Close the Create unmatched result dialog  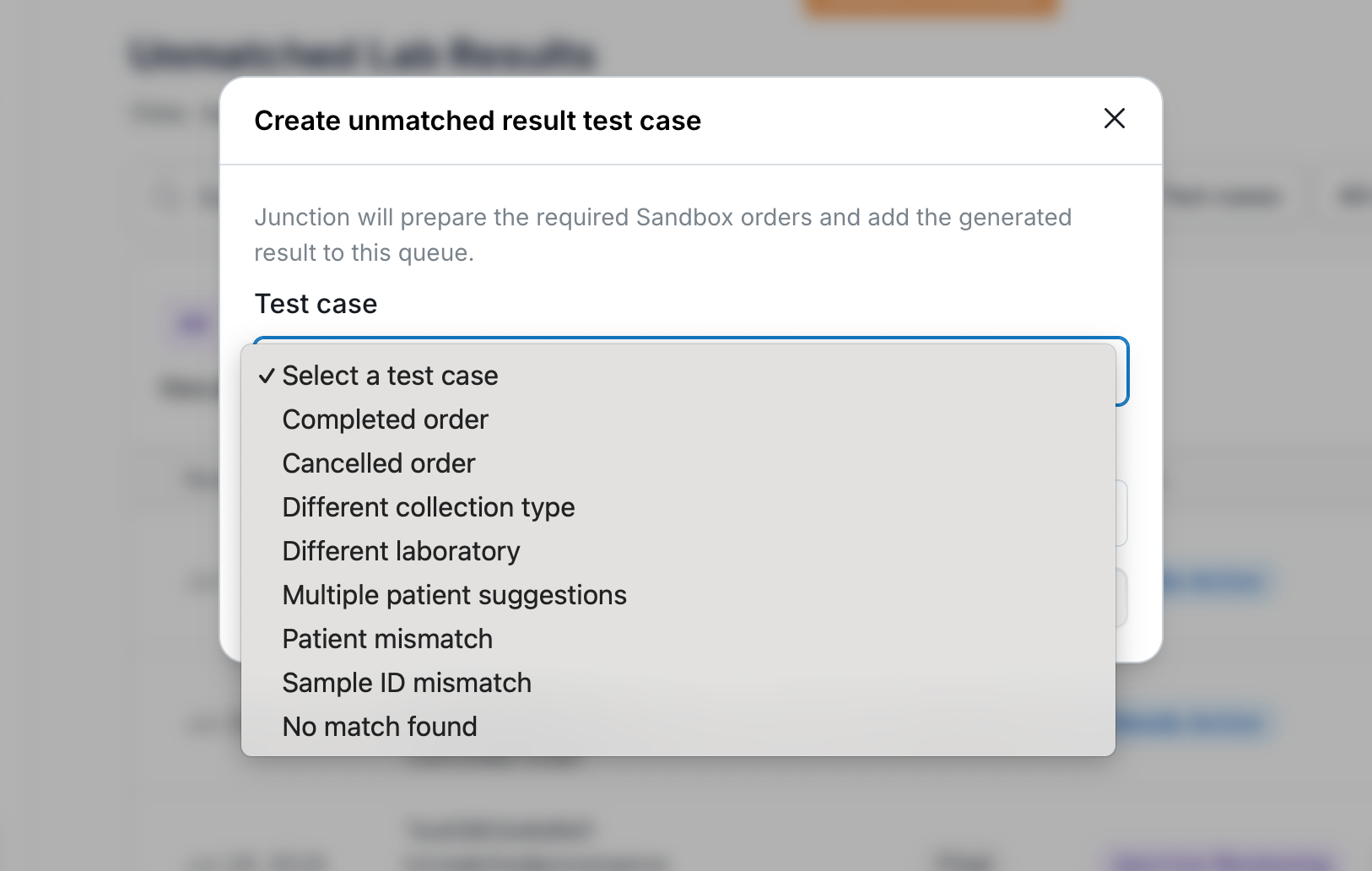(1115, 119)
